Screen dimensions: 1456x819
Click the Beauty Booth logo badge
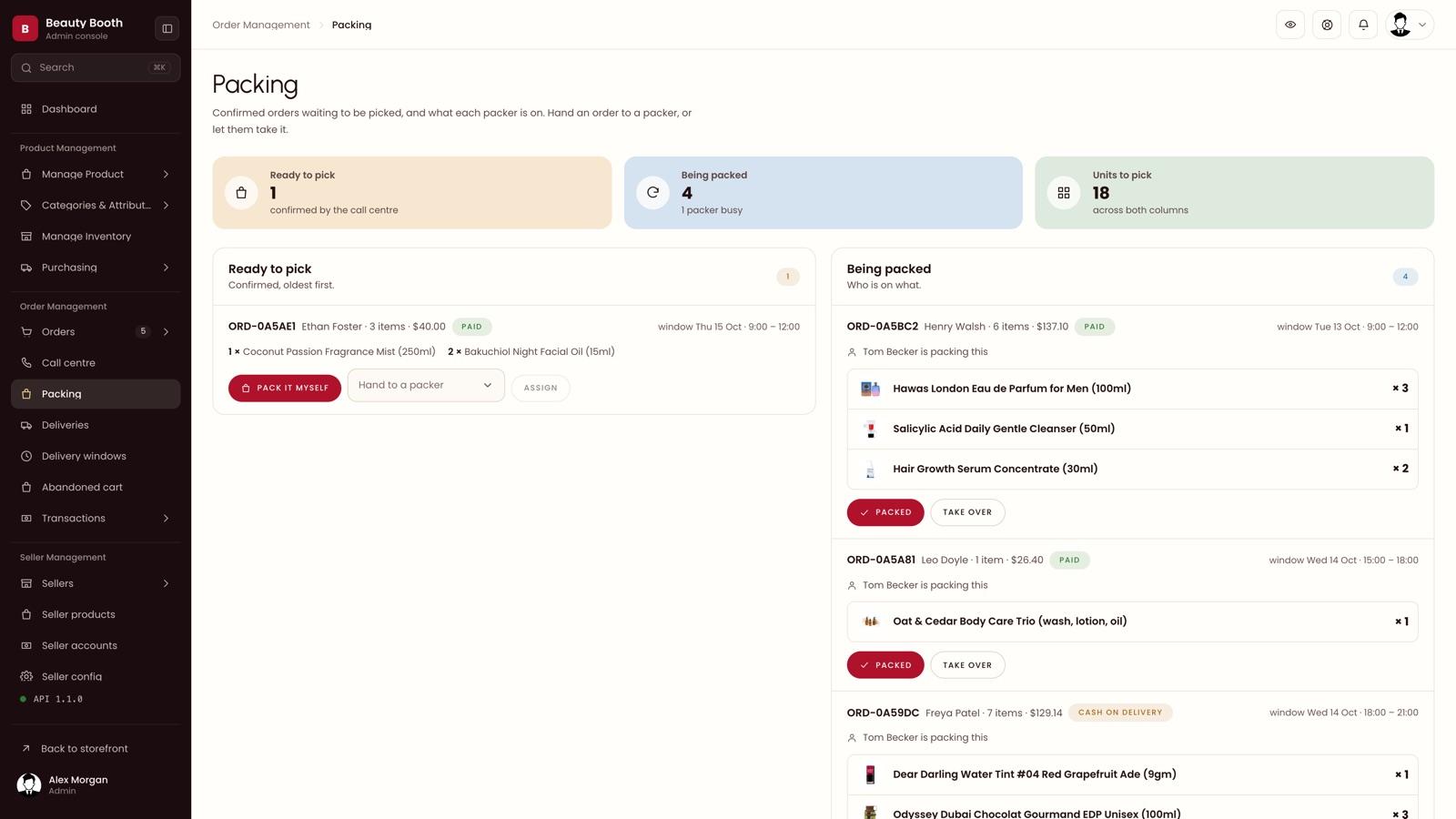[25, 28]
